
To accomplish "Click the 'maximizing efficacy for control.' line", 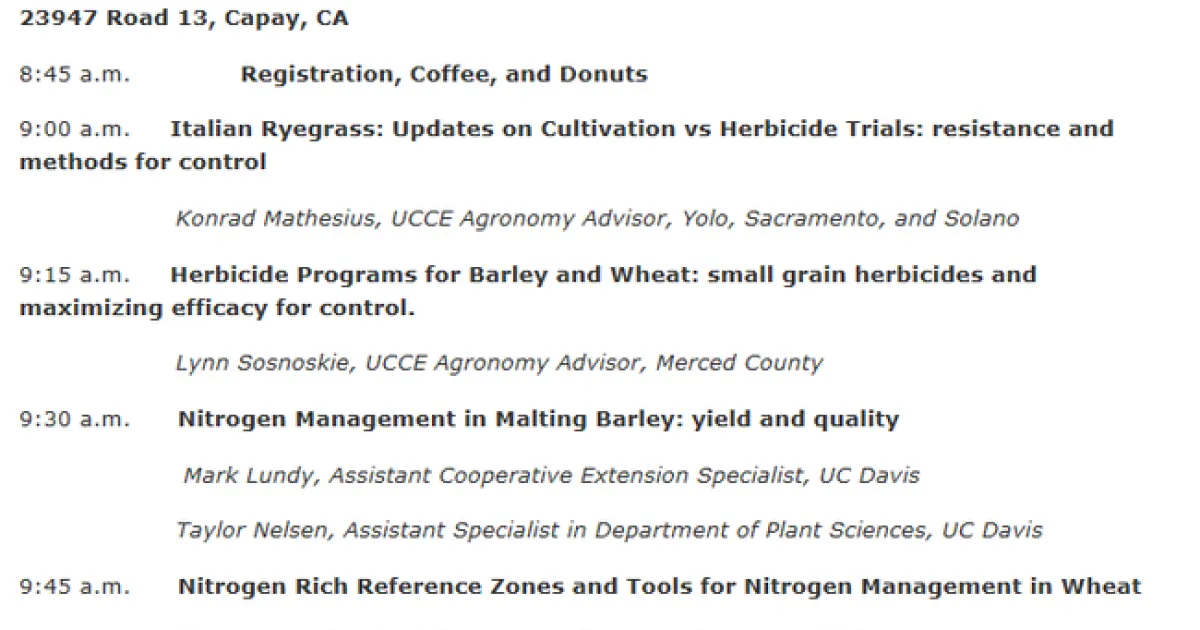I will pyautogui.click(x=216, y=308).
